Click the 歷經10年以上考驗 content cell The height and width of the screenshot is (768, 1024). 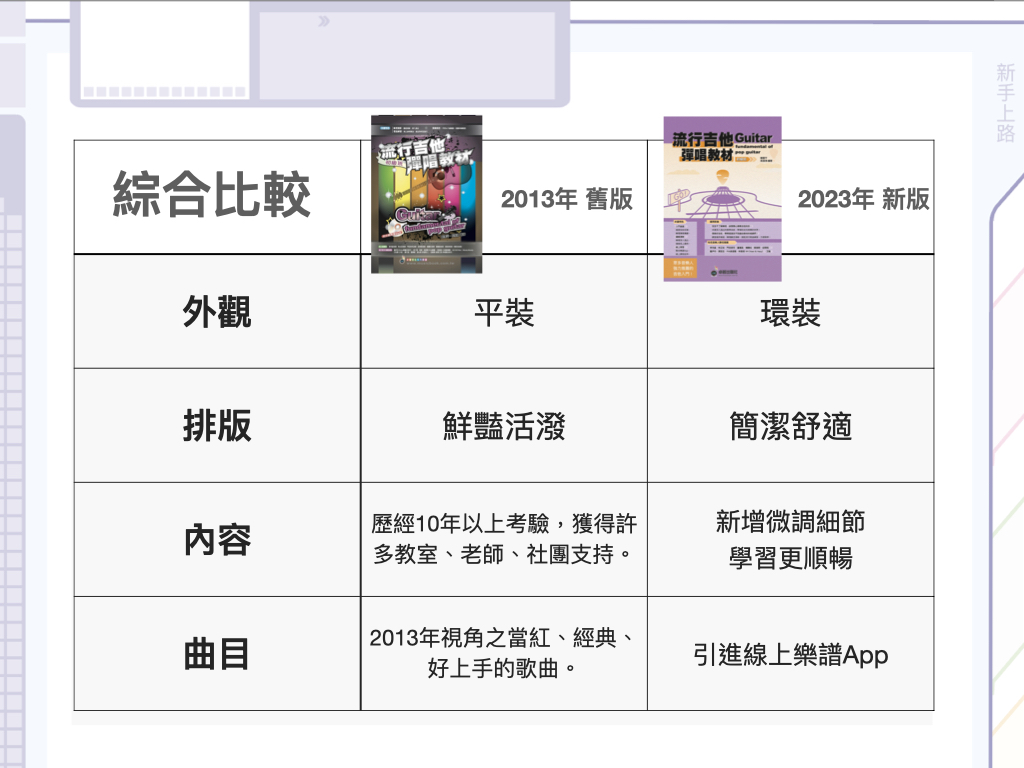point(504,539)
